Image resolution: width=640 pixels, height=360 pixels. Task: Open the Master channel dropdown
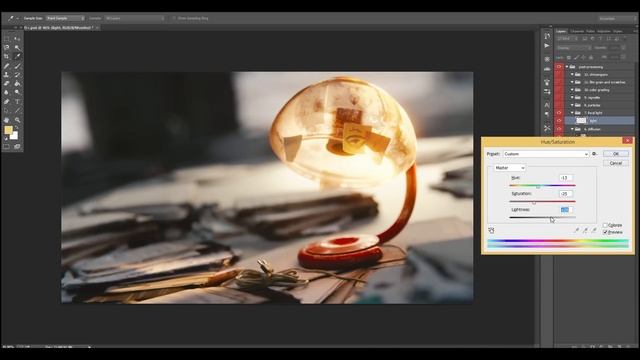coord(509,168)
